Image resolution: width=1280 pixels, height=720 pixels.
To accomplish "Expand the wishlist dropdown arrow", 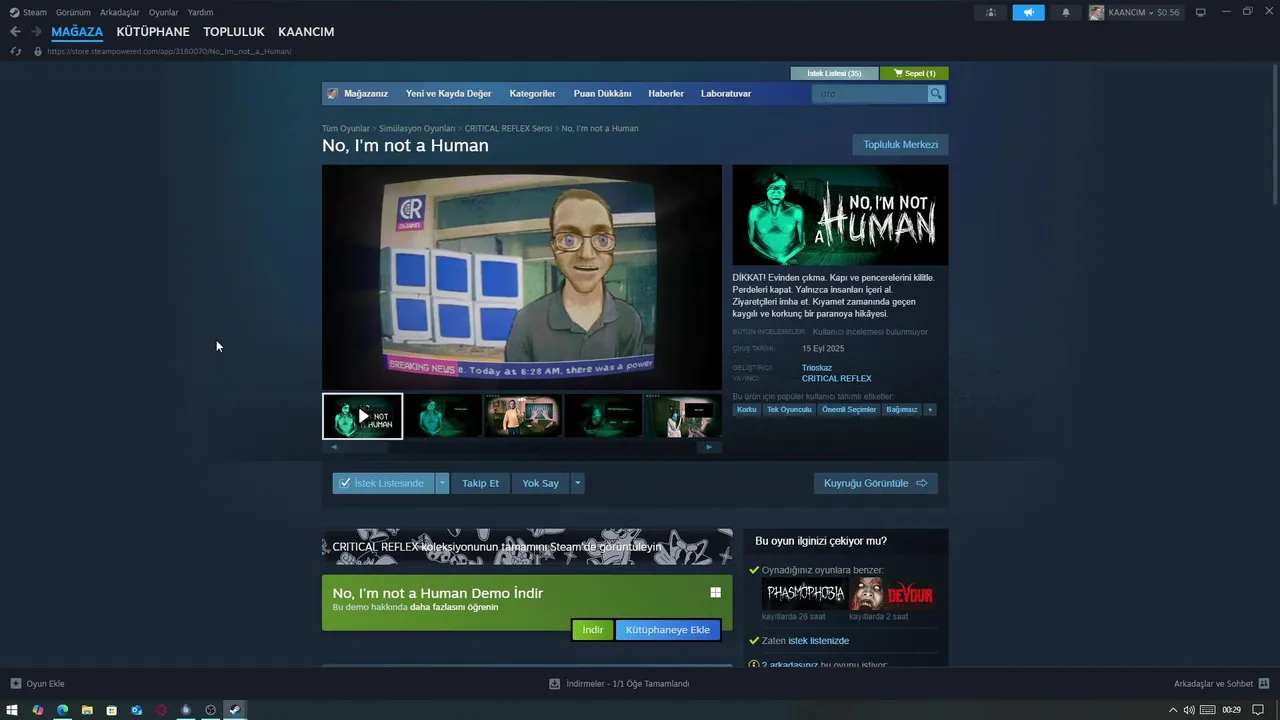I will click(x=442, y=483).
